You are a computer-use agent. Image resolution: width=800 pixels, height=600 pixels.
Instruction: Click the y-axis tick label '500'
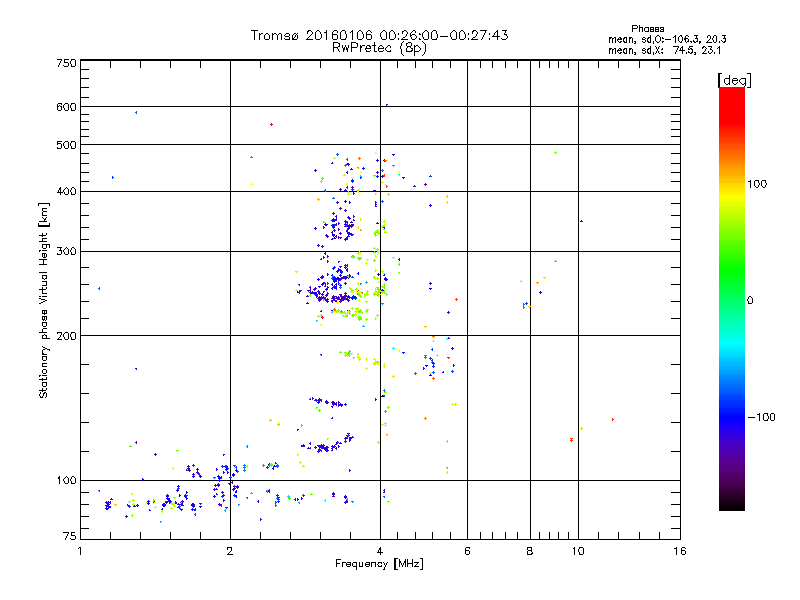66,145
